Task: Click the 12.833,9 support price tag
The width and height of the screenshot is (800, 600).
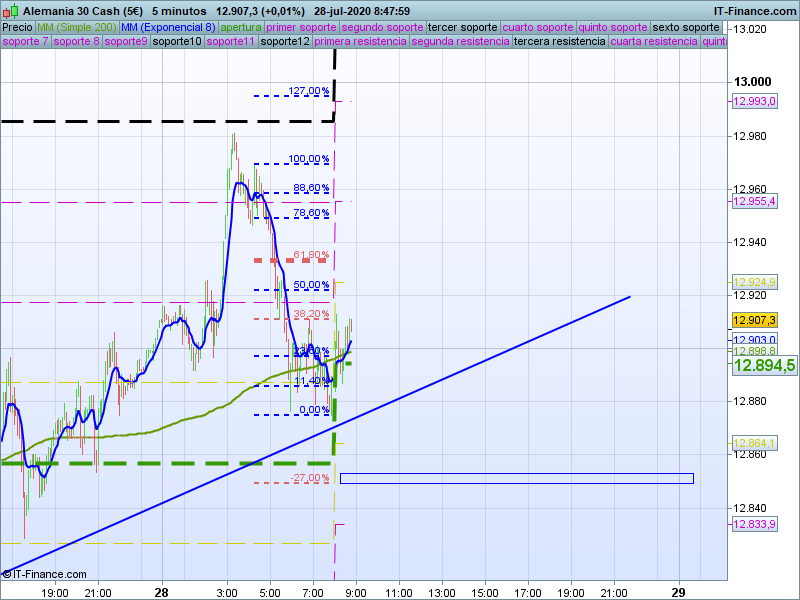Action: 754,525
